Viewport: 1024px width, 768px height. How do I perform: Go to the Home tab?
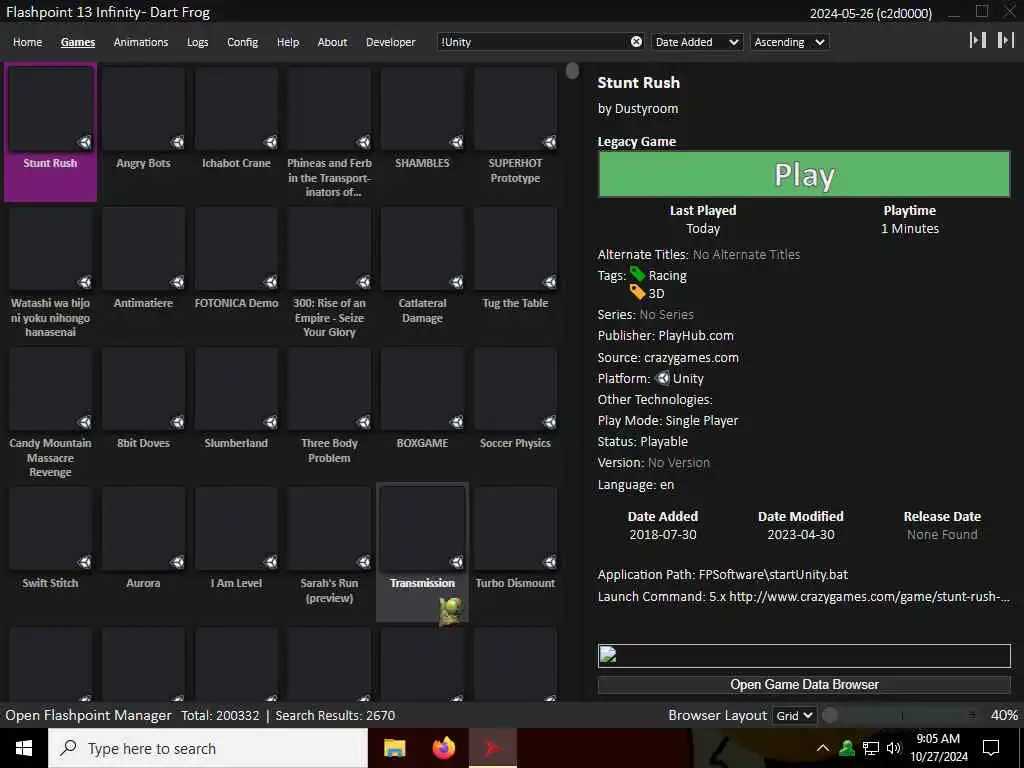(27, 42)
